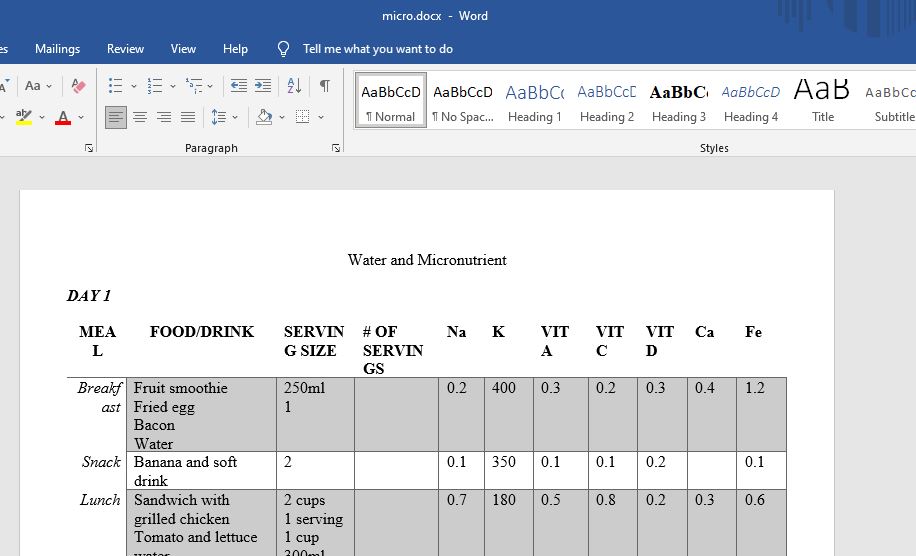Apply Borders icon

point(303,117)
